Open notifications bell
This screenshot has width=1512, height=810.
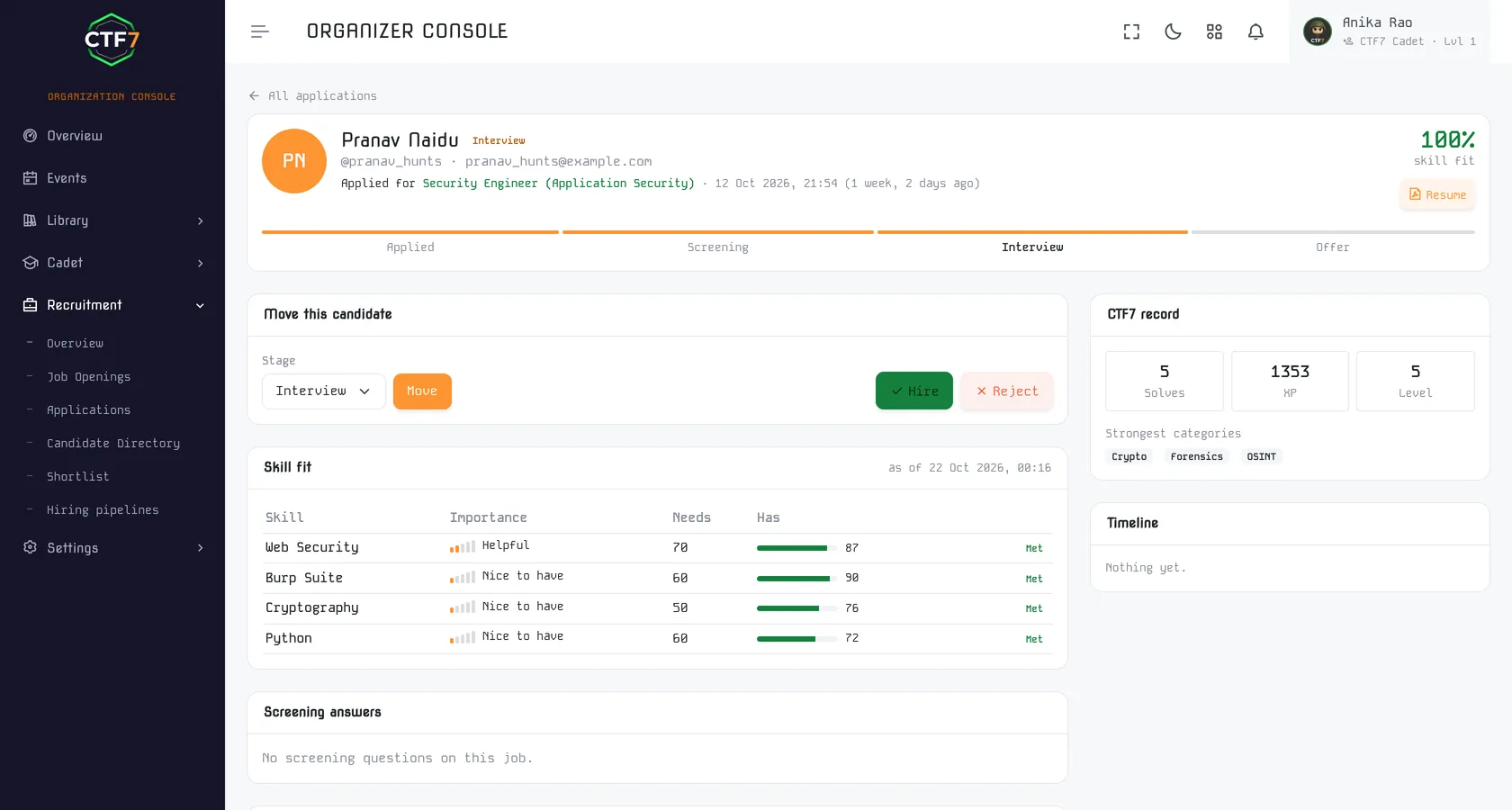coord(1255,31)
